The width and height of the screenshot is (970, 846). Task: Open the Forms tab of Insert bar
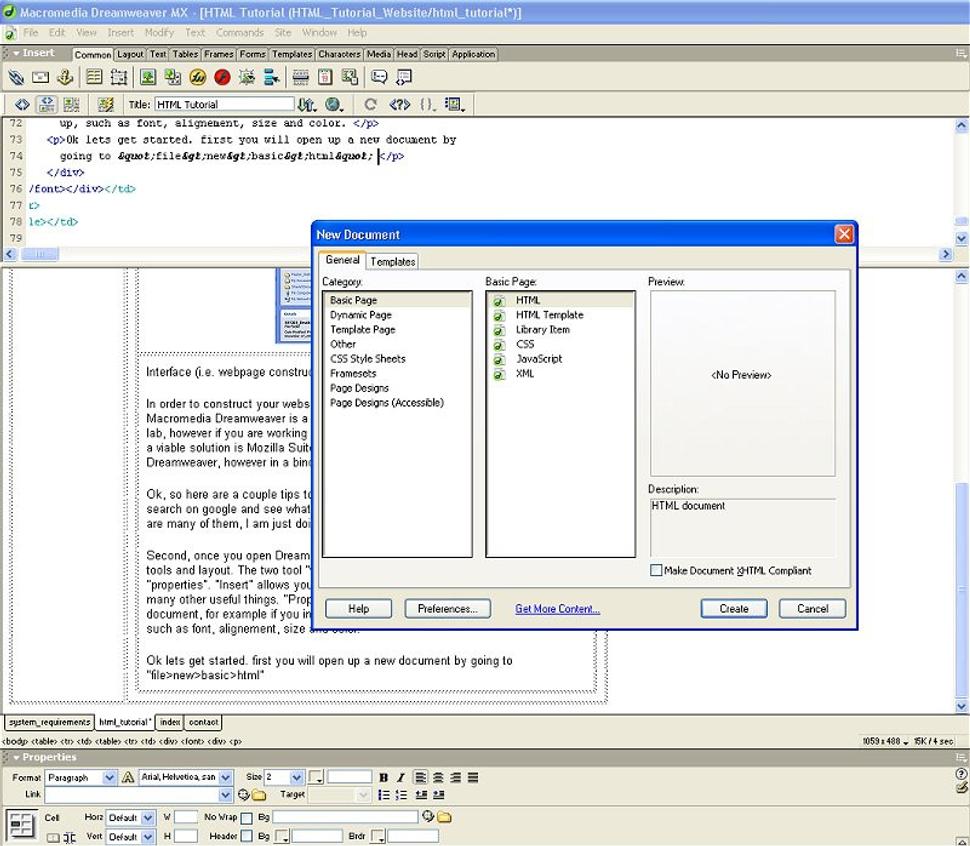coord(252,54)
